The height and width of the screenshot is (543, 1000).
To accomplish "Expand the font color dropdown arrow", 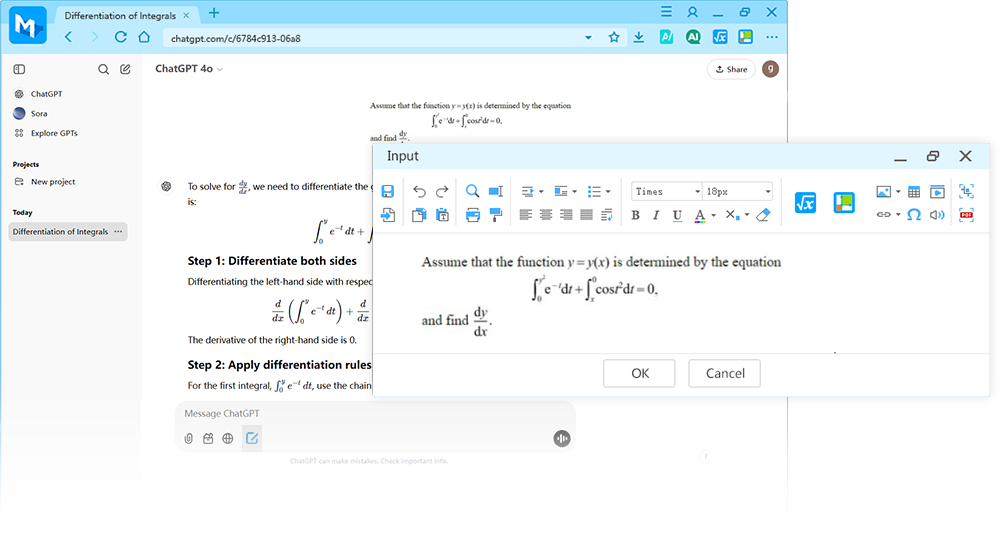I will [x=714, y=215].
